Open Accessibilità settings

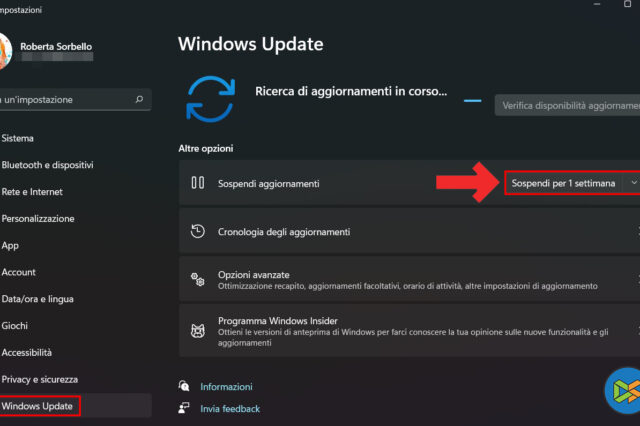27,352
